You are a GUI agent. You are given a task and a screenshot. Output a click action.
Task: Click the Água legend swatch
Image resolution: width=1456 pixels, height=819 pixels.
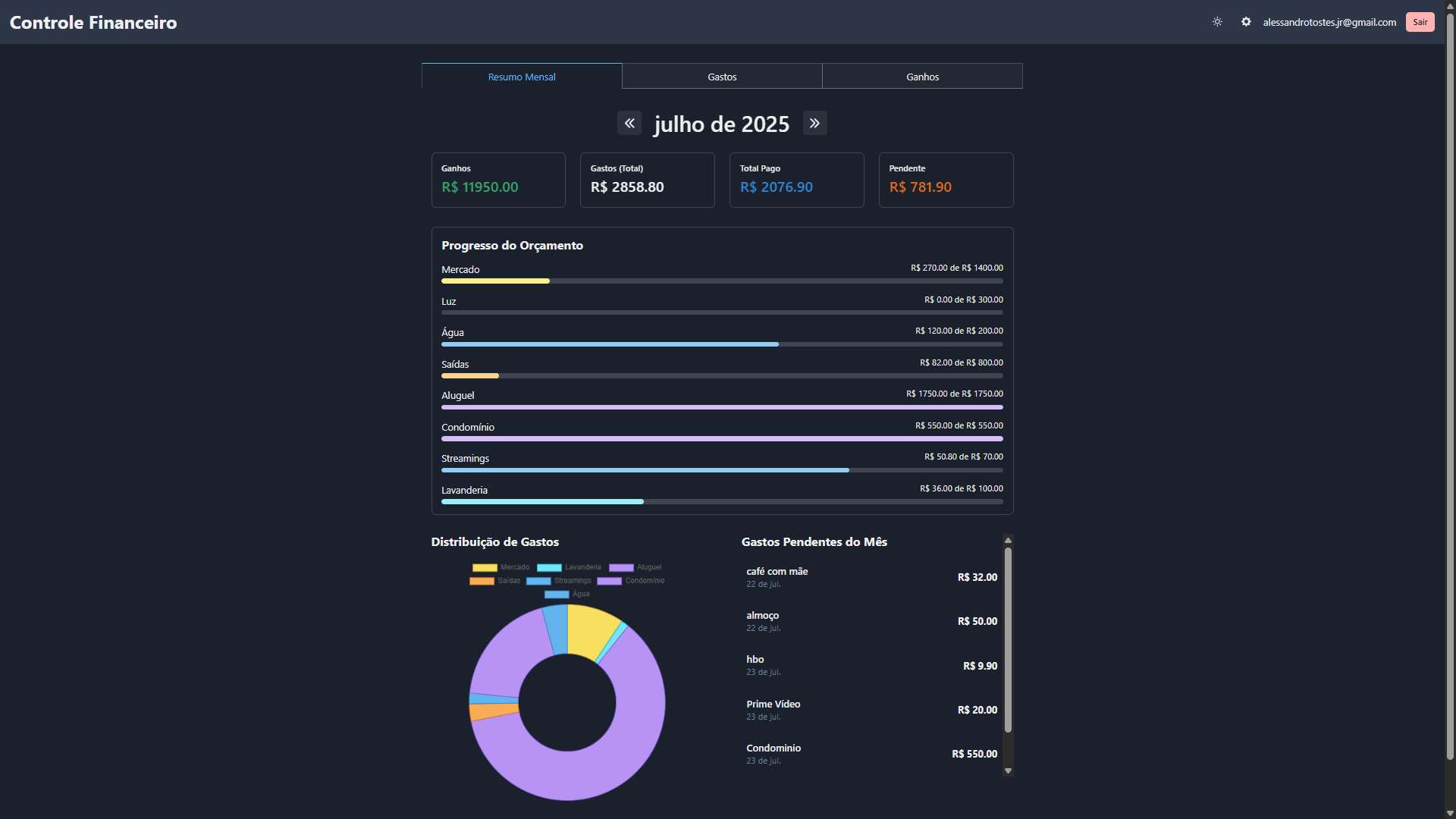557,595
